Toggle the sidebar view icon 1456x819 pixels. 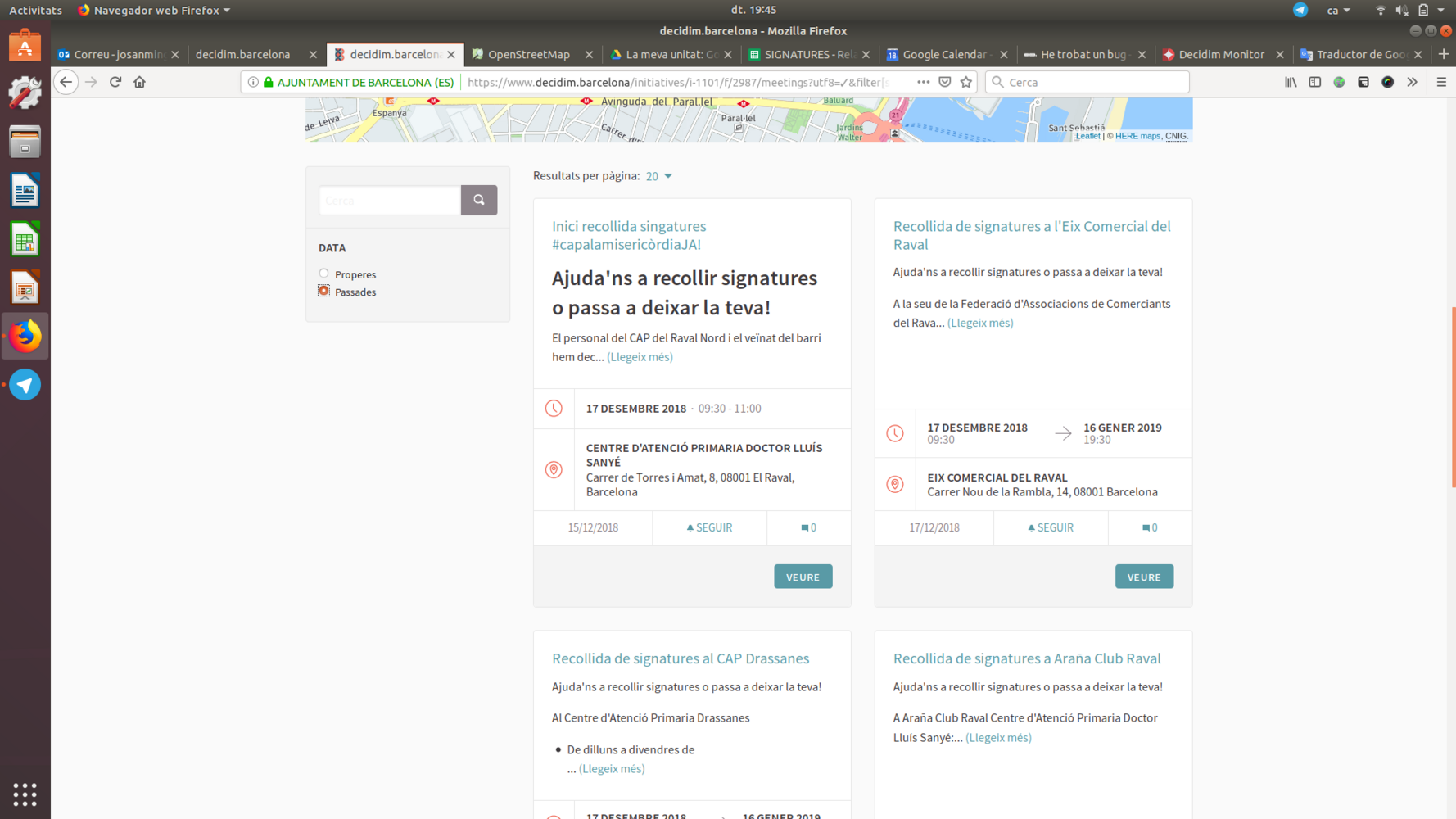click(x=1314, y=82)
